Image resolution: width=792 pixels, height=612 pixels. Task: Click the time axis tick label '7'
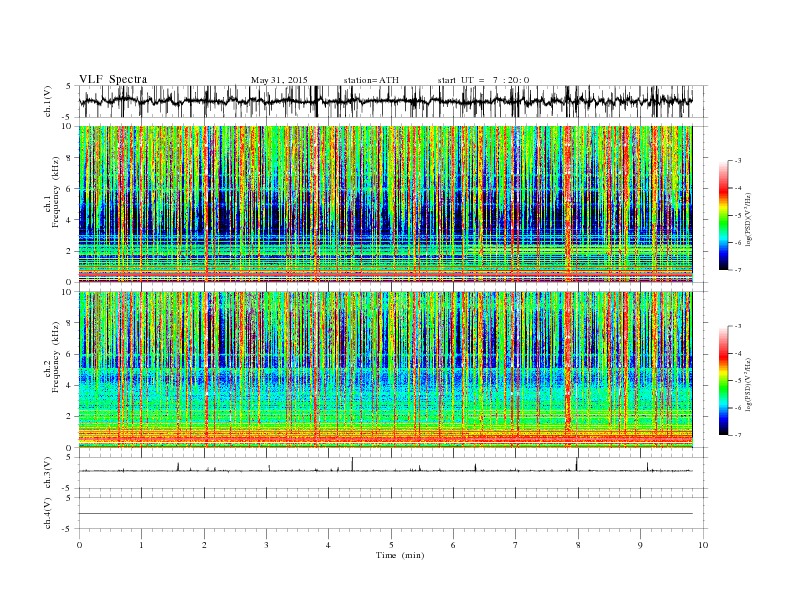(x=515, y=545)
